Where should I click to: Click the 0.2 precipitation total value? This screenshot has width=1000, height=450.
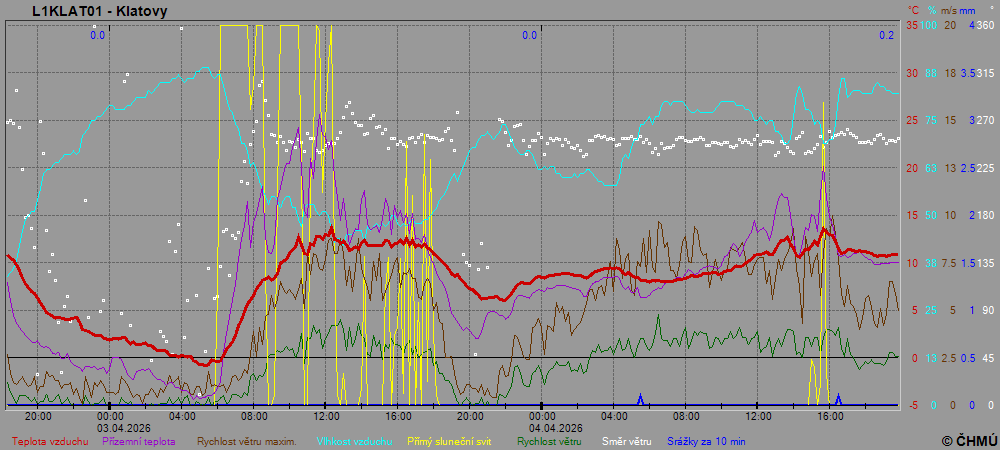click(886, 35)
